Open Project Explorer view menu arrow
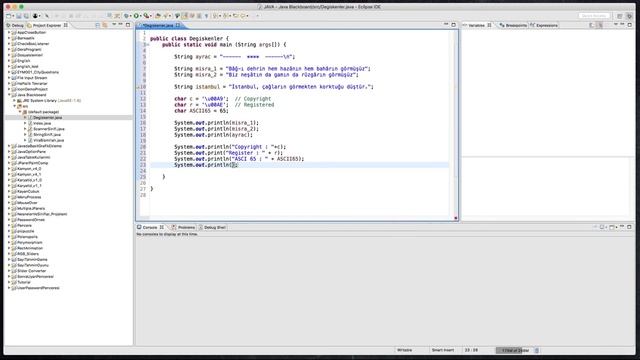640x360 pixels. 114,25
